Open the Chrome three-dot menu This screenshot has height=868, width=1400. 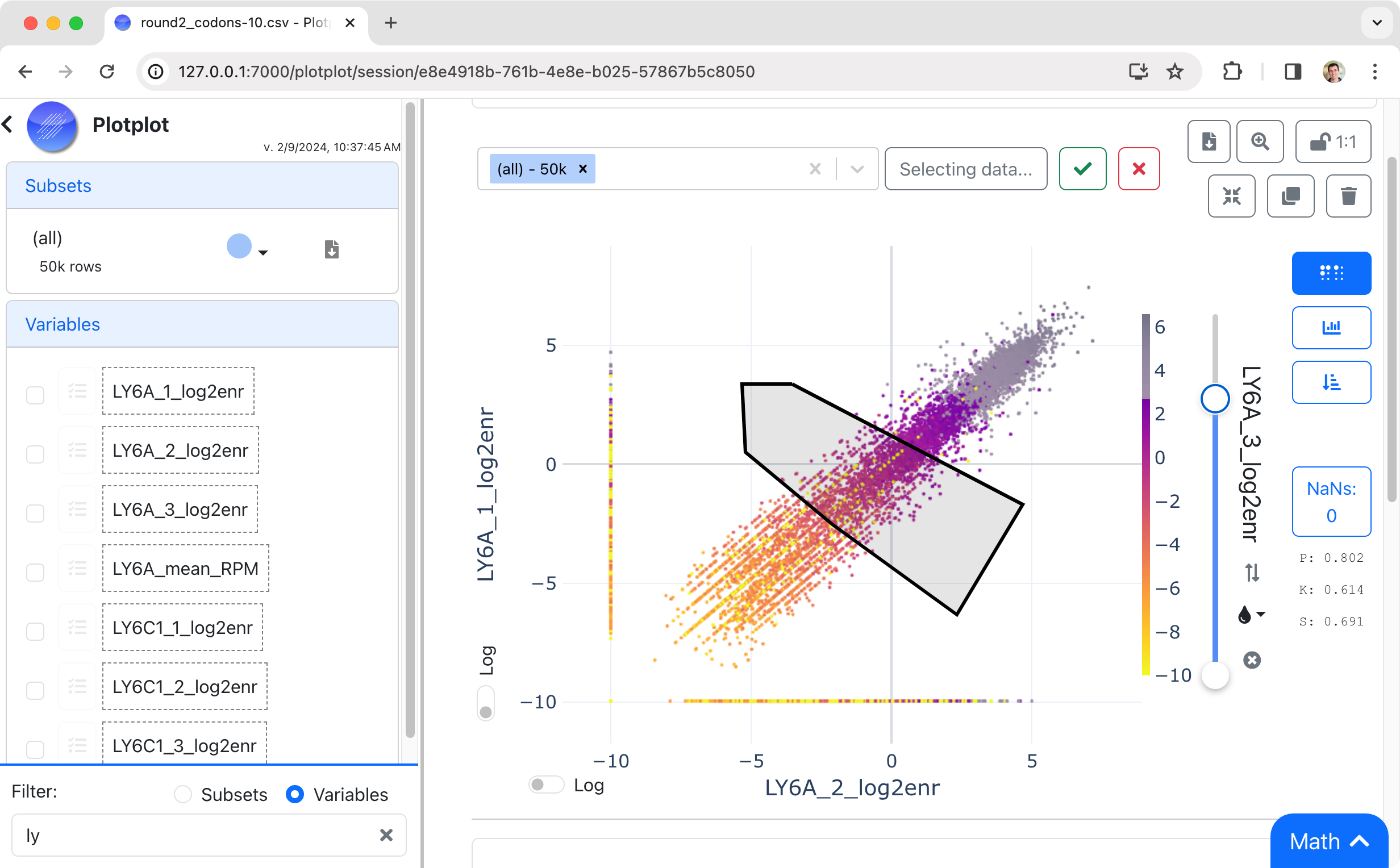point(1375,71)
